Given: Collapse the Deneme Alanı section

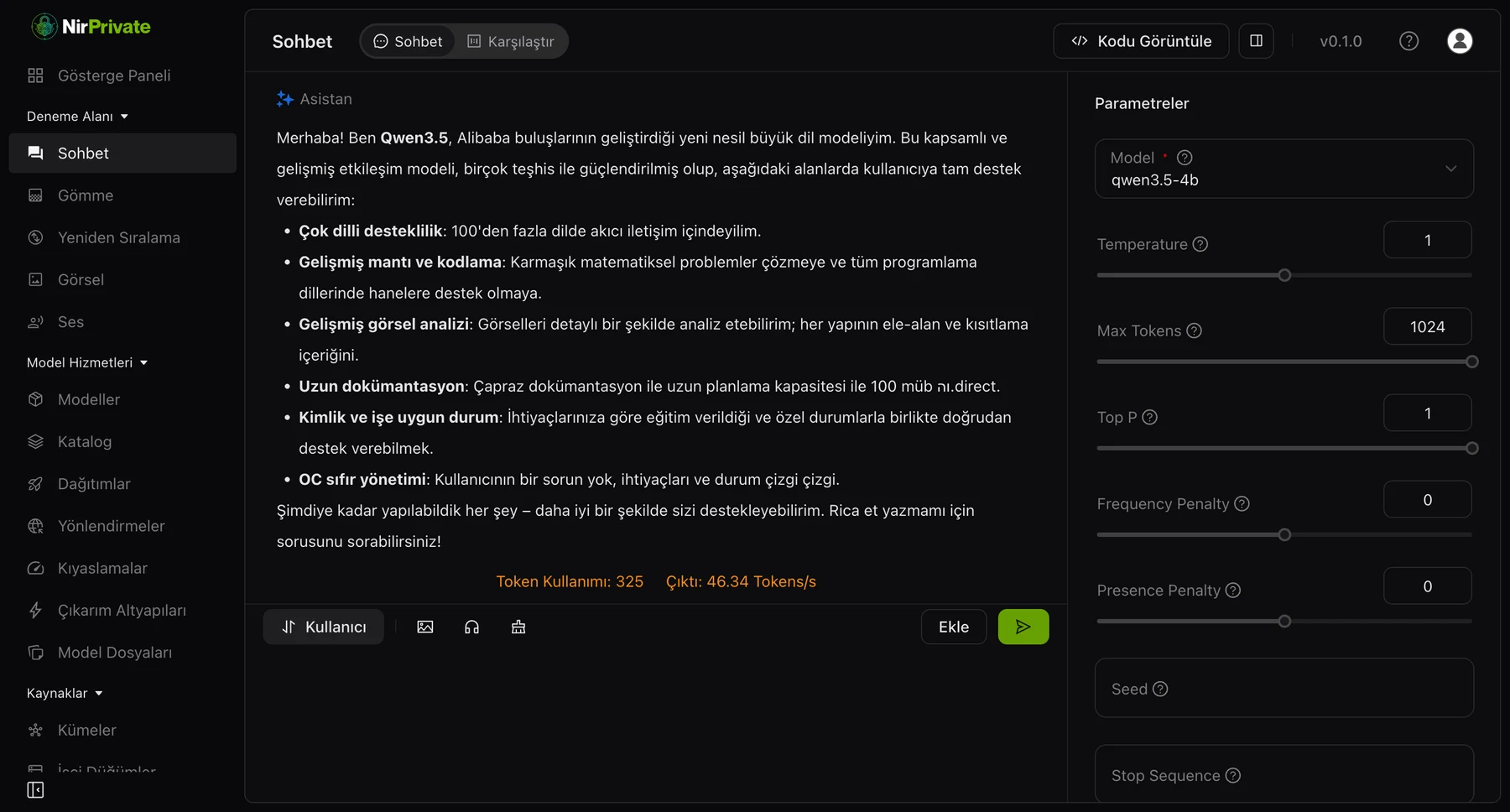Looking at the screenshot, I should click(x=77, y=116).
